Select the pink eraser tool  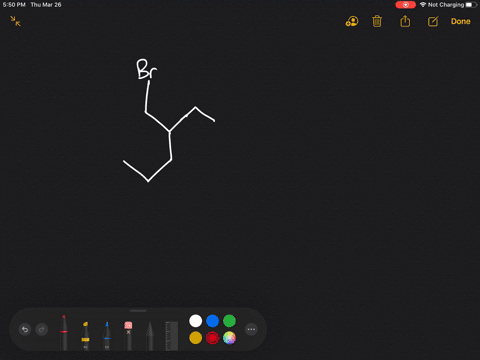[128, 335]
